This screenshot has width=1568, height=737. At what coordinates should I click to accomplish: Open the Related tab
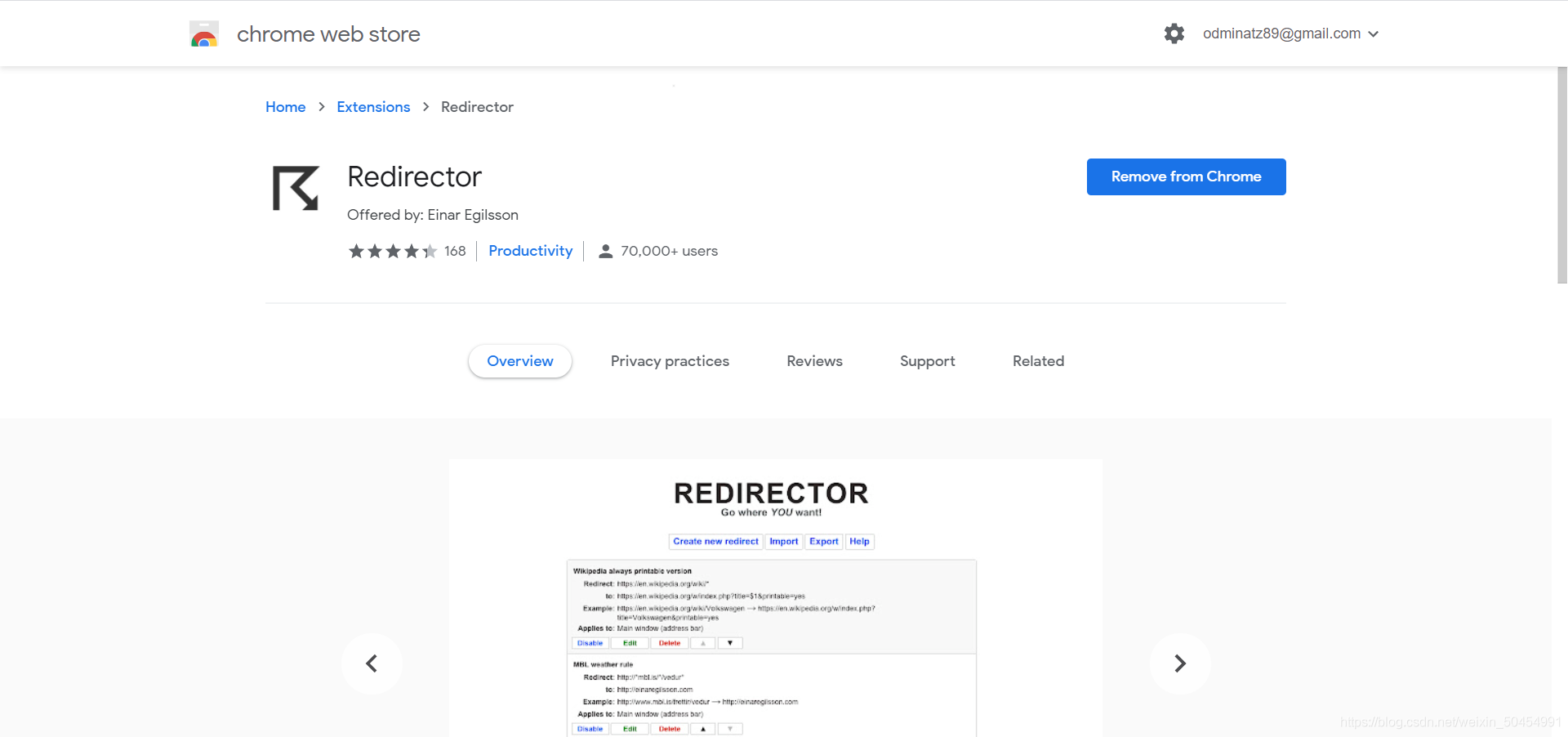1038,361
